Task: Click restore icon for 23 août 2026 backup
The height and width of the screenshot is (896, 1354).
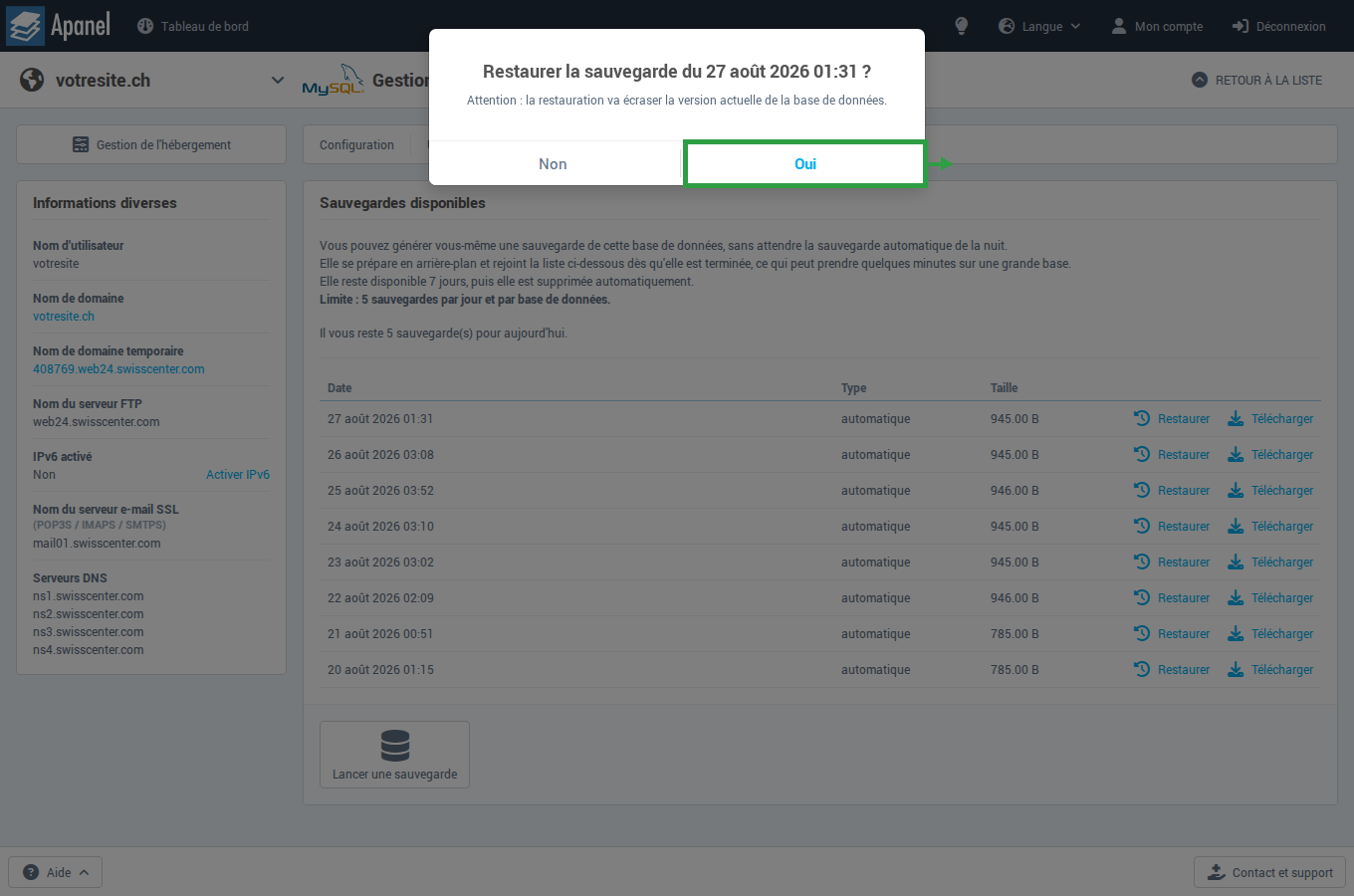Action: coord(1142,561)
